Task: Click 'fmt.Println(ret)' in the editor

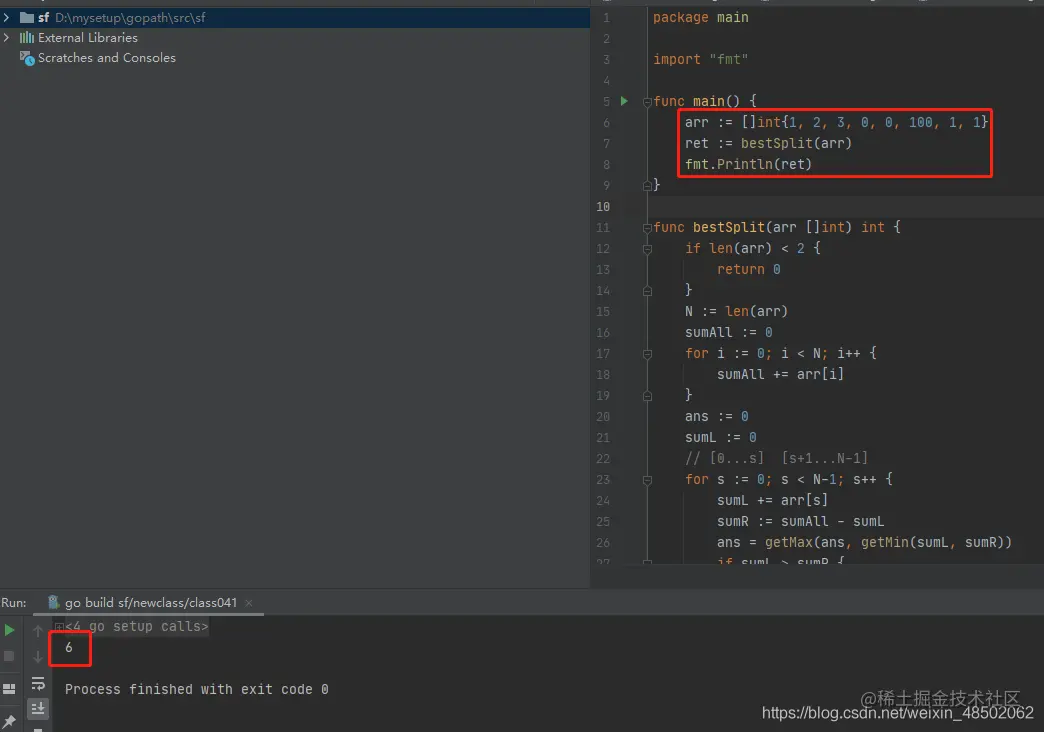Action: [748, 164]
